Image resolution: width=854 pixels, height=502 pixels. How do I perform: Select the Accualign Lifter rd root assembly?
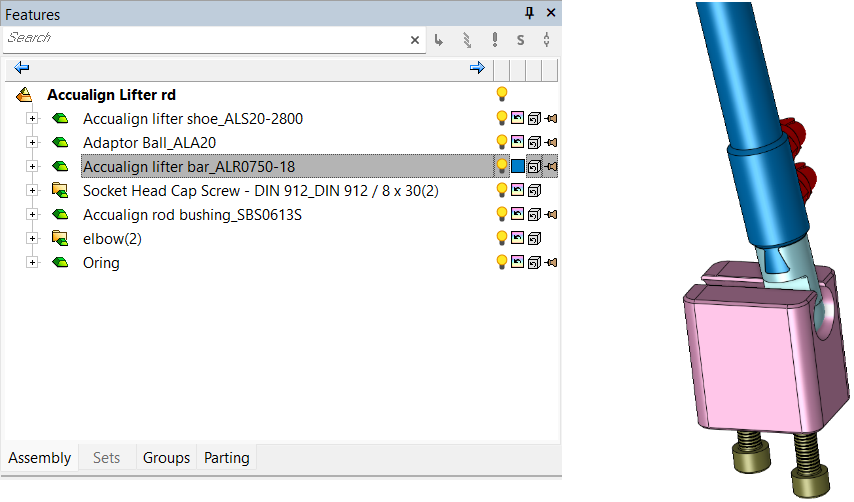pos(111,95)
